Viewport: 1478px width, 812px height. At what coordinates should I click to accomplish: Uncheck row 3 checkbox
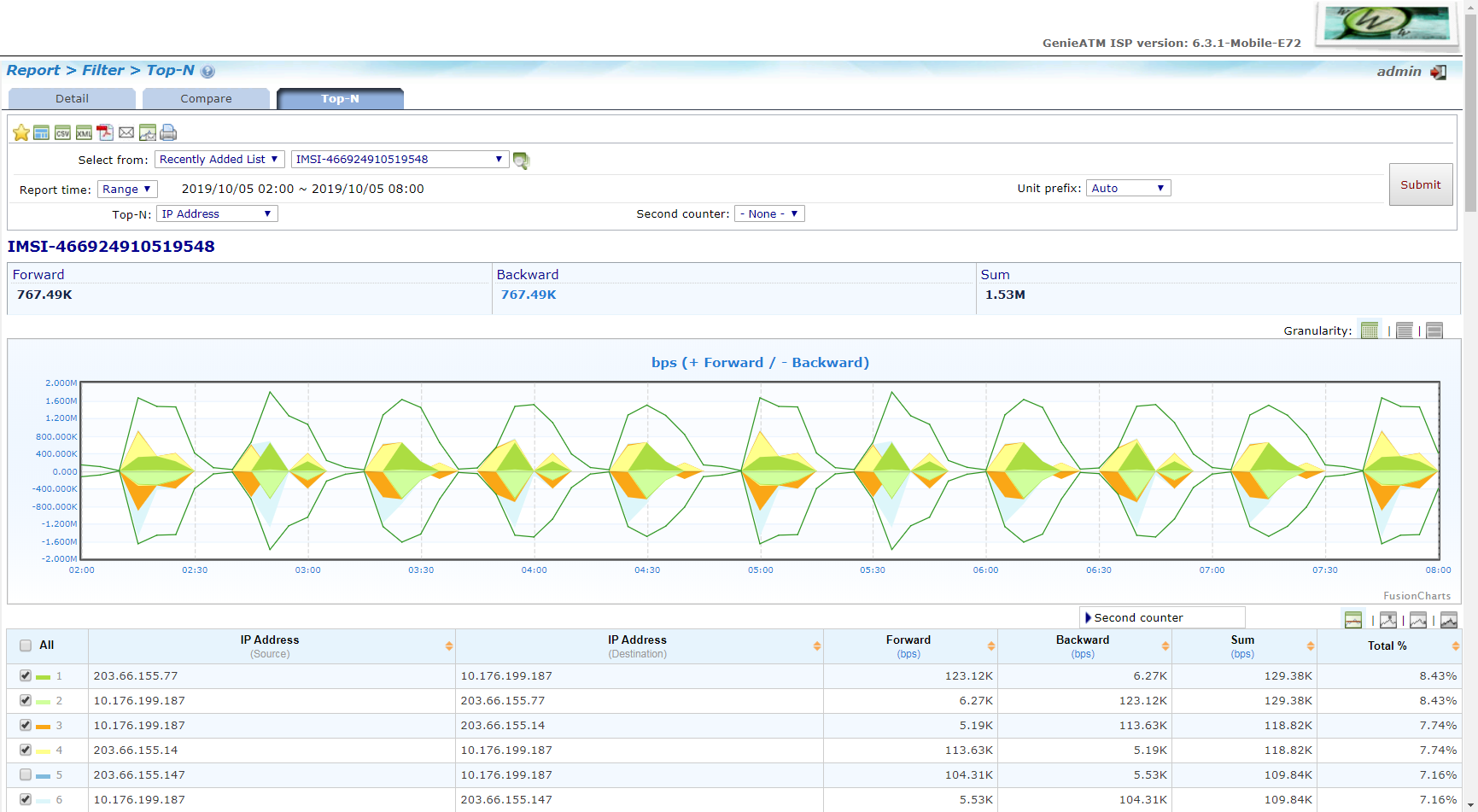26,725
